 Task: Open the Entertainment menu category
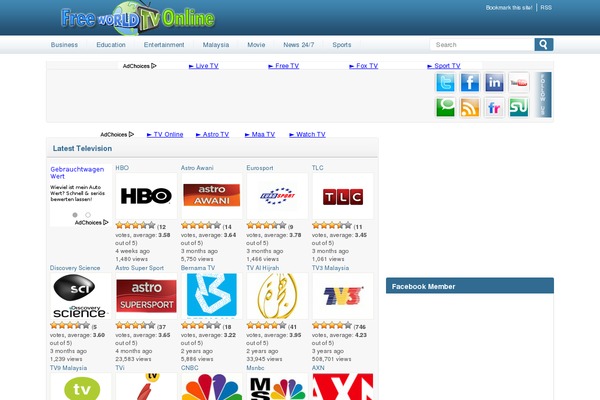pos(164,45)
